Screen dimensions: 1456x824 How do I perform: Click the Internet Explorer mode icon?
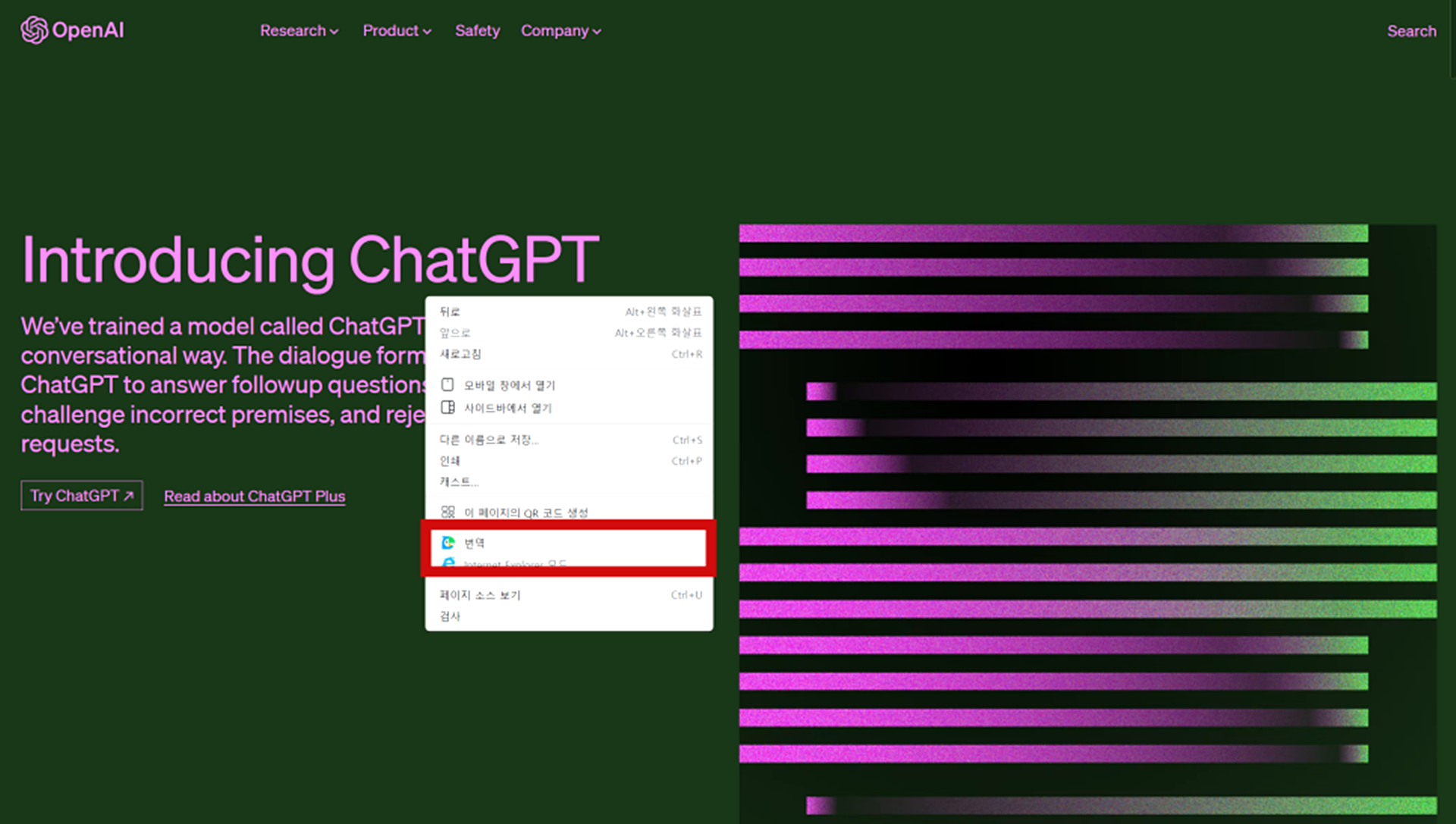click(448, 563)
